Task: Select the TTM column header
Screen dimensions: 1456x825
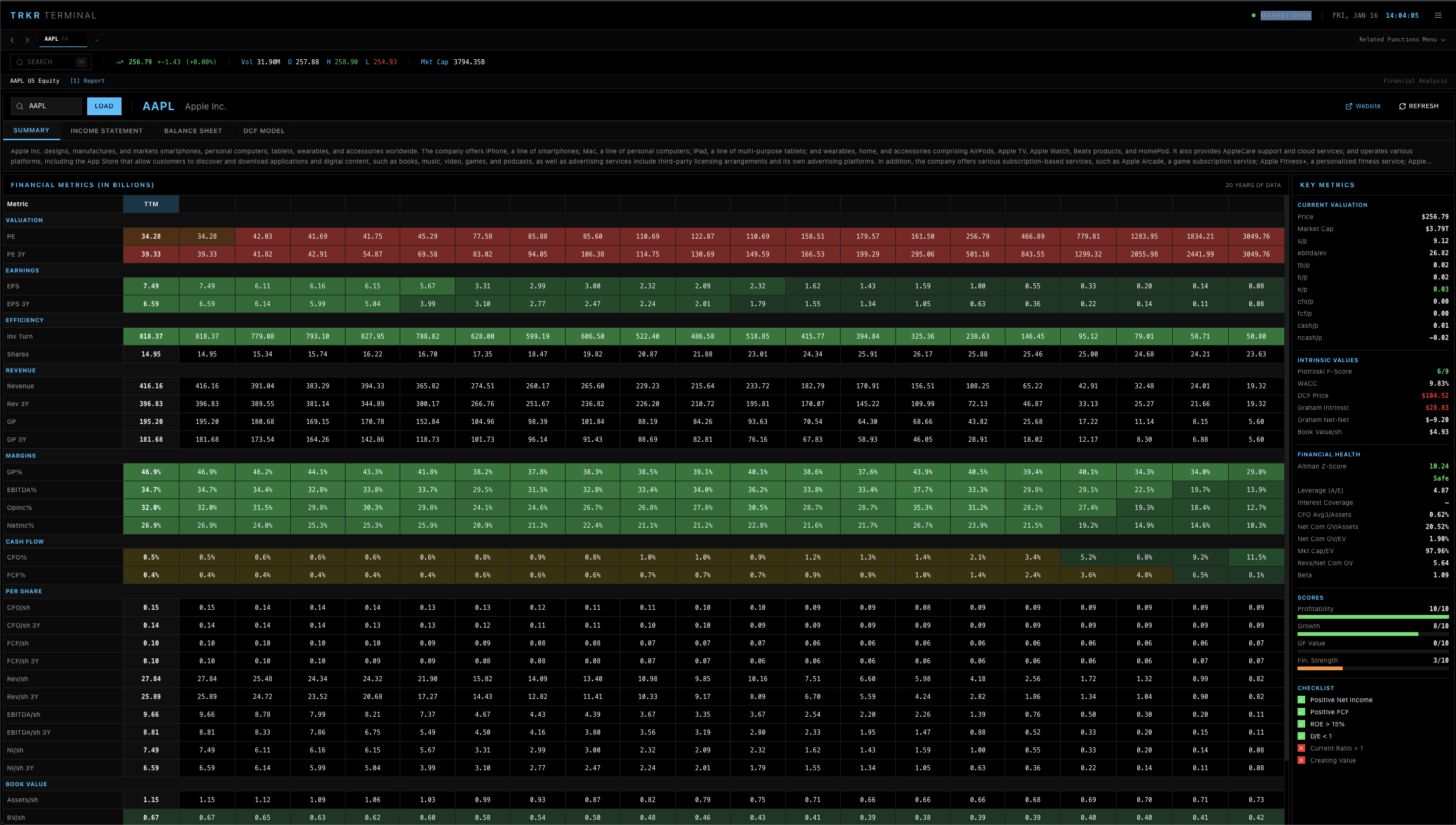Action: (151, 204)
